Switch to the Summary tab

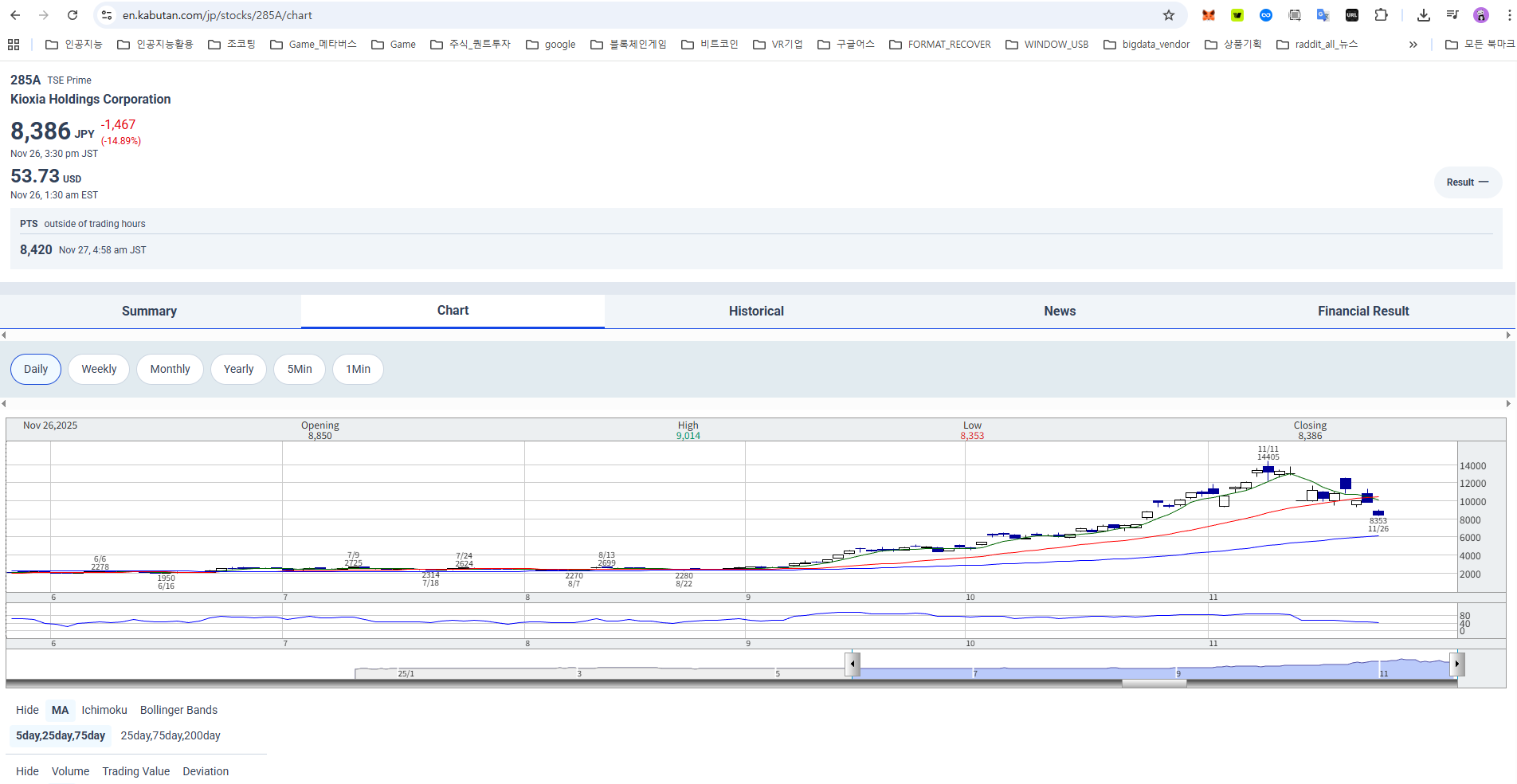(150, 312)
